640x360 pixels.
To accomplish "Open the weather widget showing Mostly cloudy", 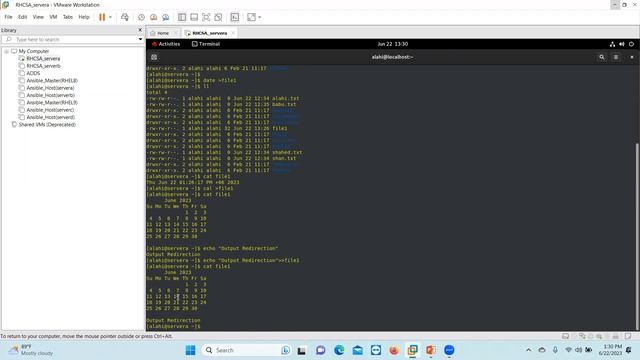I will click(x=32, y=350).
